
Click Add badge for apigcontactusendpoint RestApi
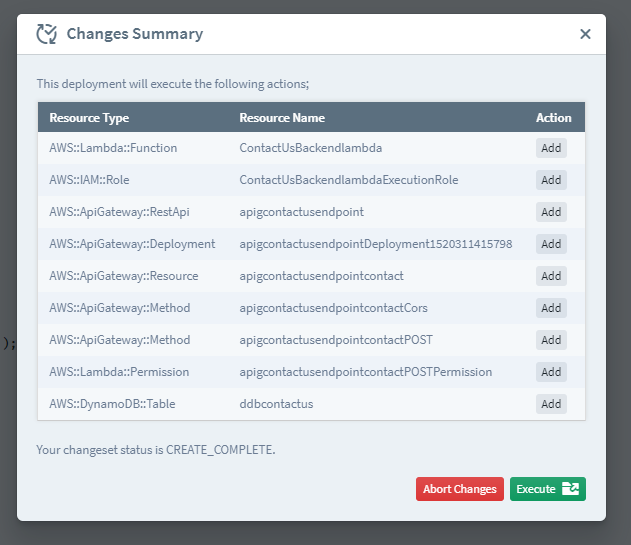click(551, 212)
